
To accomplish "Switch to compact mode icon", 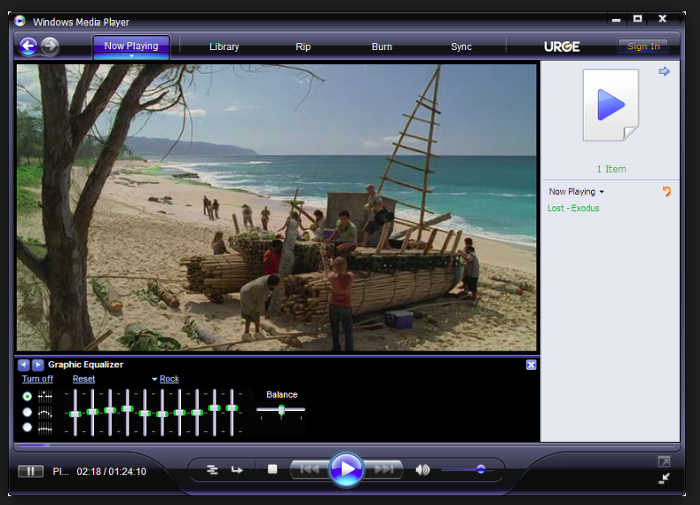I will click(664, 479).
